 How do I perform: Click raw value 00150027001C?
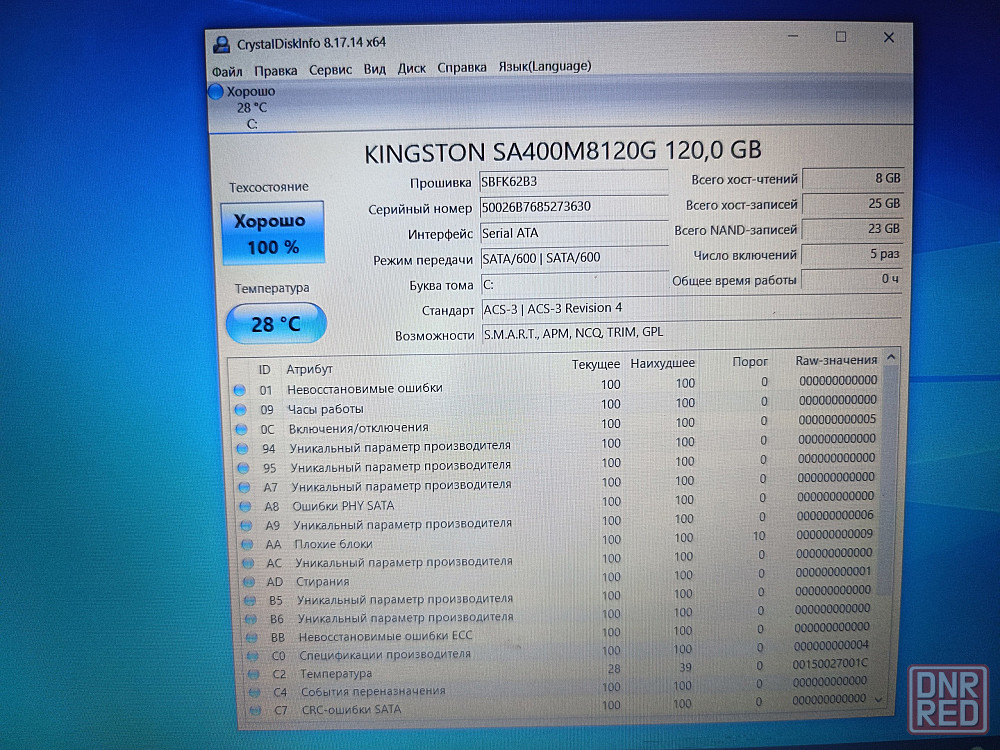tap(830, 664)
